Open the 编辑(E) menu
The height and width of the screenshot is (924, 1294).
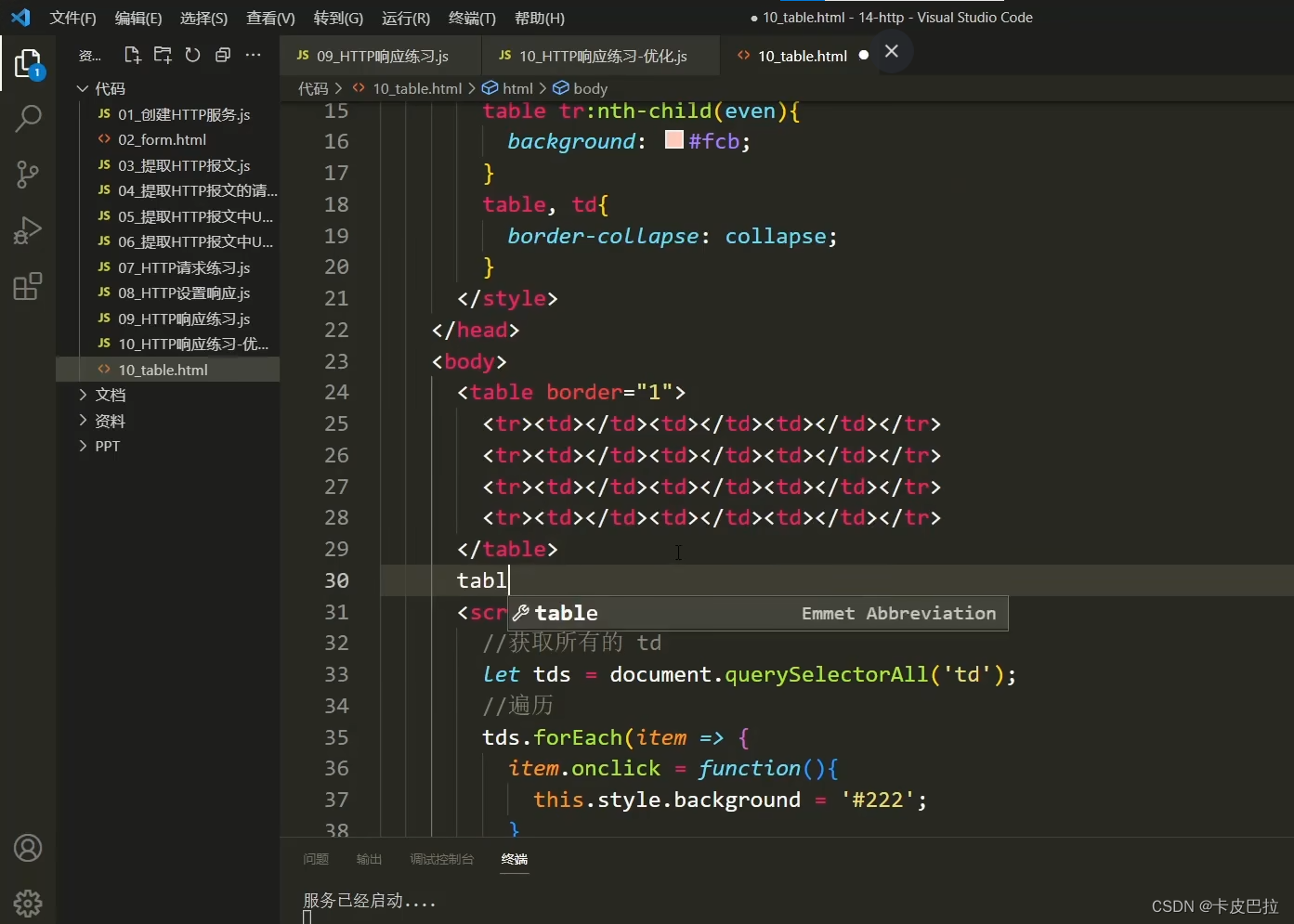[x=137, y=18]
